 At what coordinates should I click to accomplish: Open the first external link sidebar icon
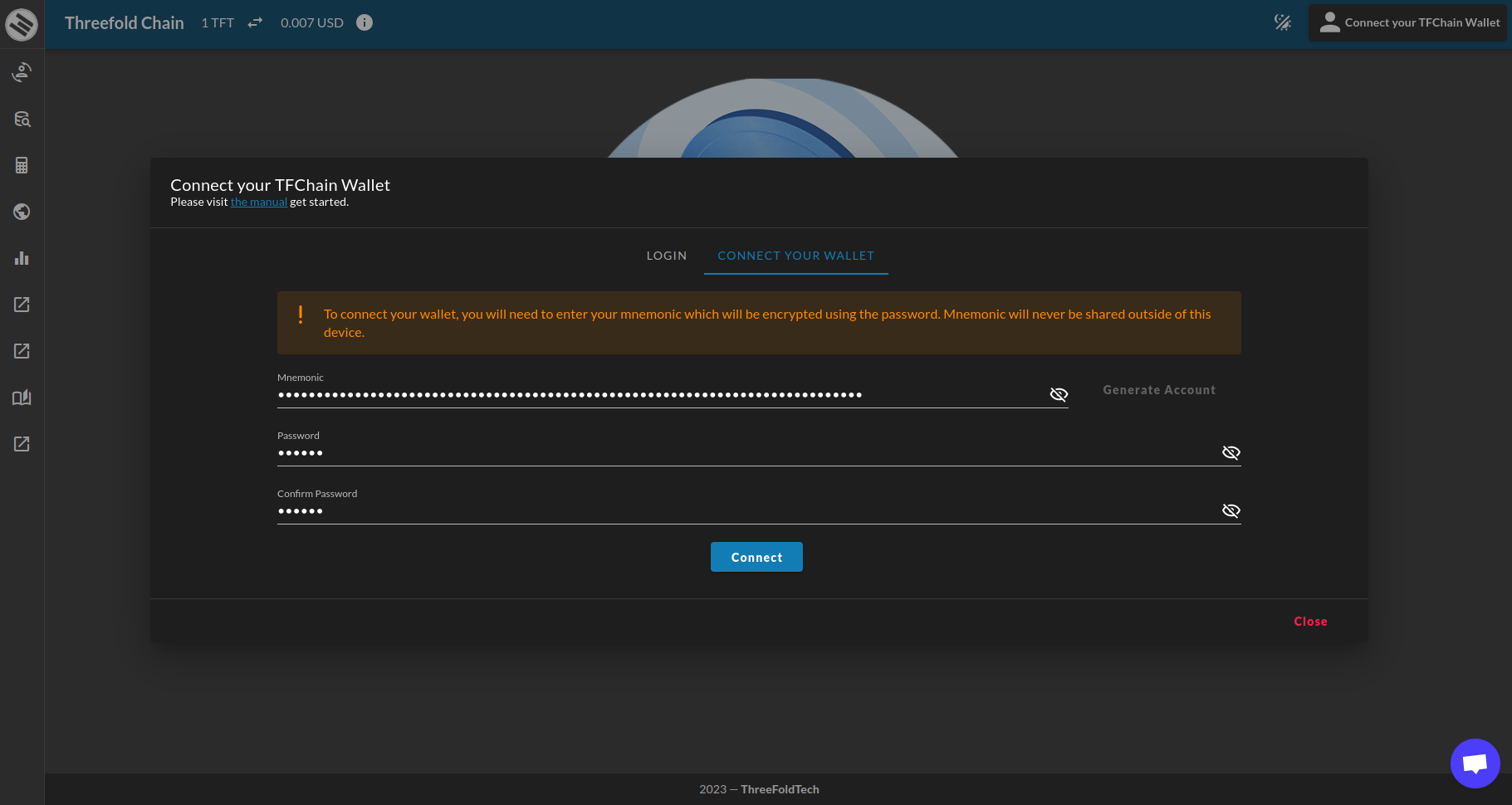22,305
